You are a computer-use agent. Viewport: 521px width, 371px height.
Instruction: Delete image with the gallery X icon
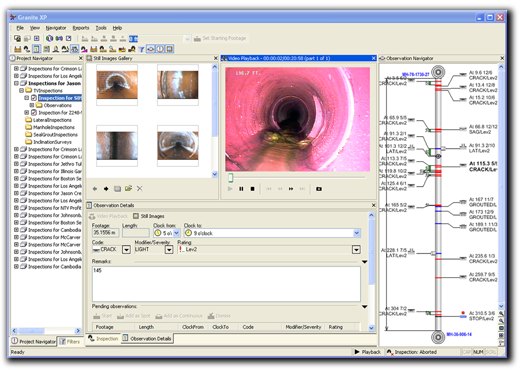coord(140,189)
